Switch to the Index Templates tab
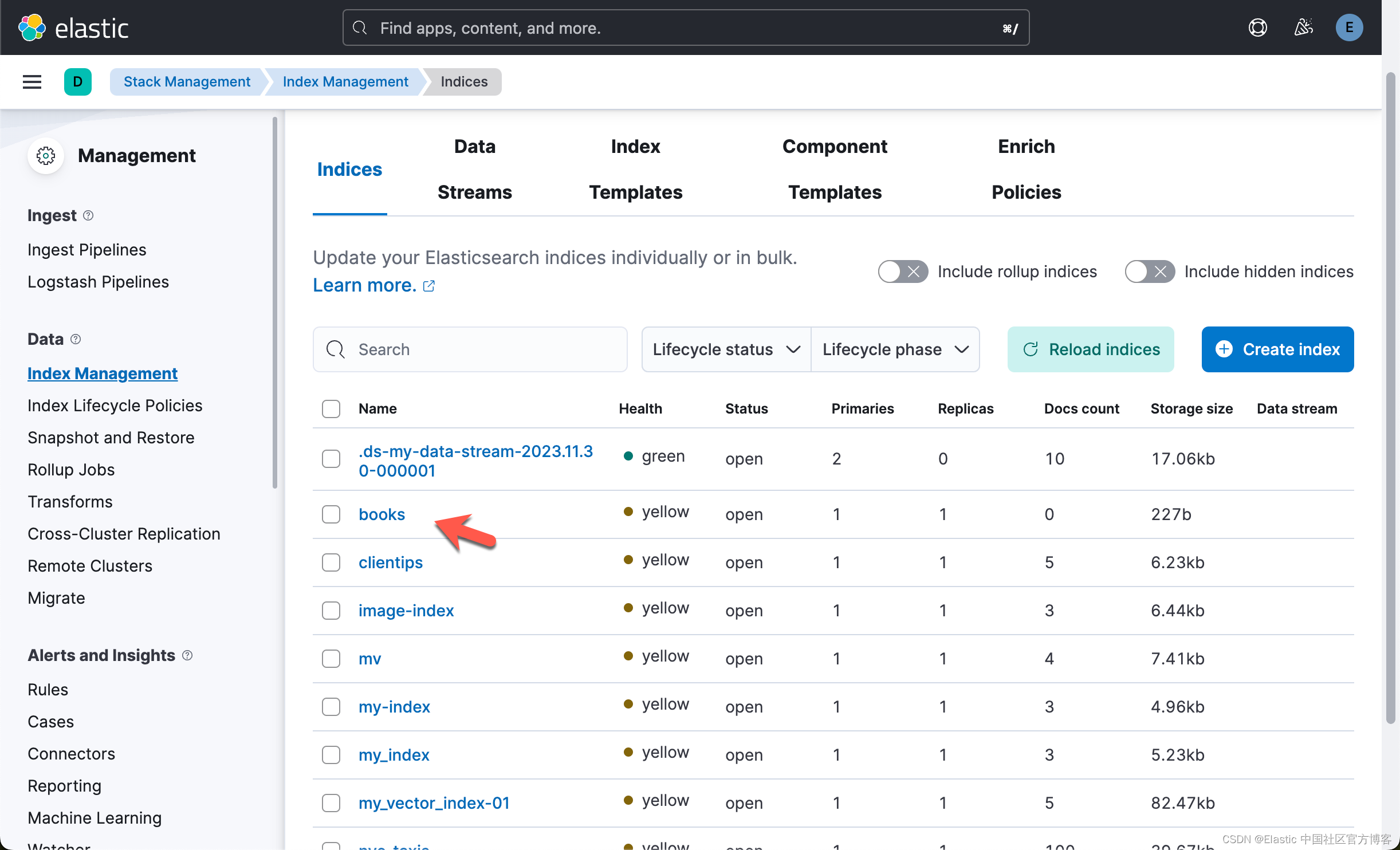 pyautogui.click(x=635, y=170)
